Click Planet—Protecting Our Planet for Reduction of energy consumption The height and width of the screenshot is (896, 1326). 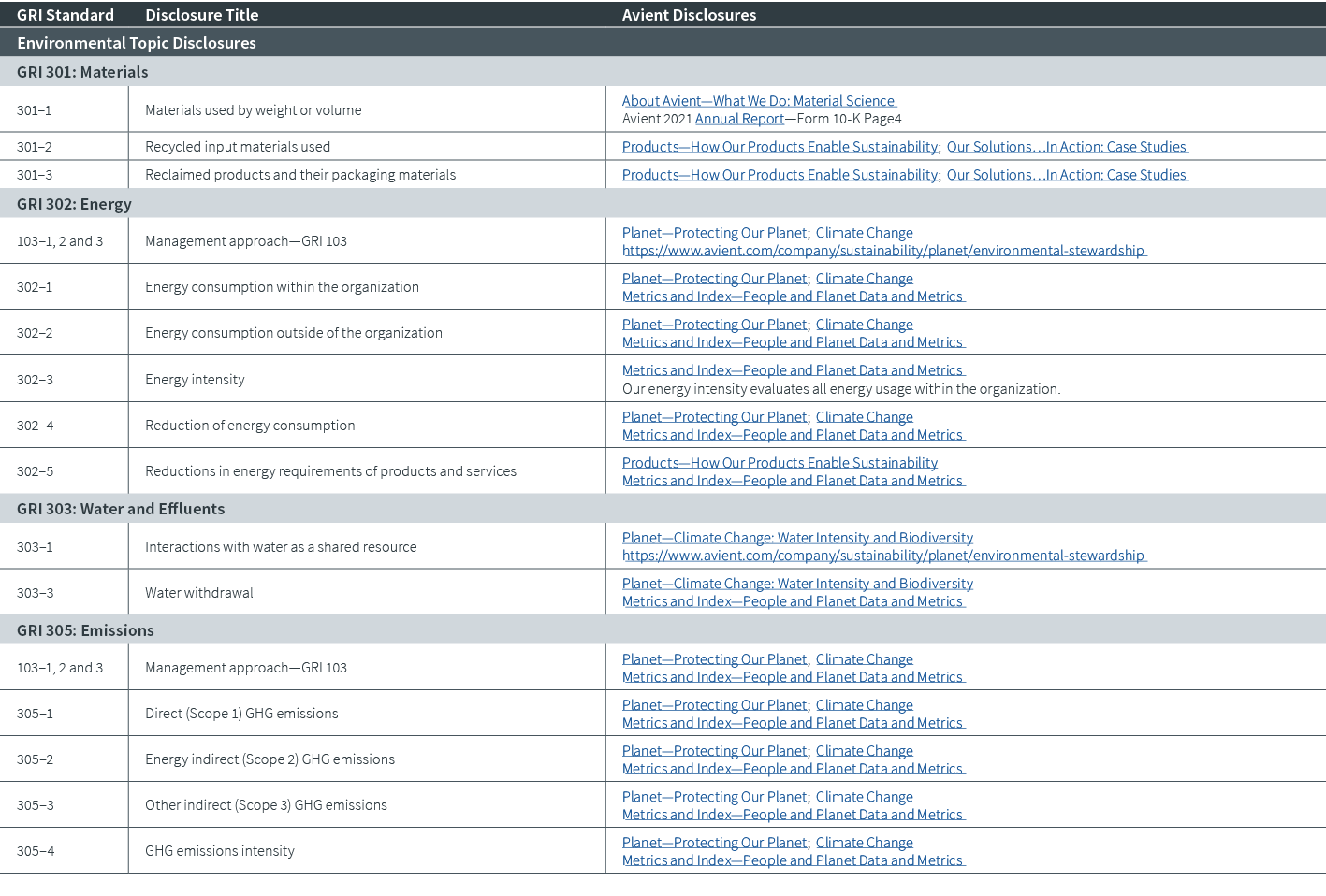coord(714,416)
